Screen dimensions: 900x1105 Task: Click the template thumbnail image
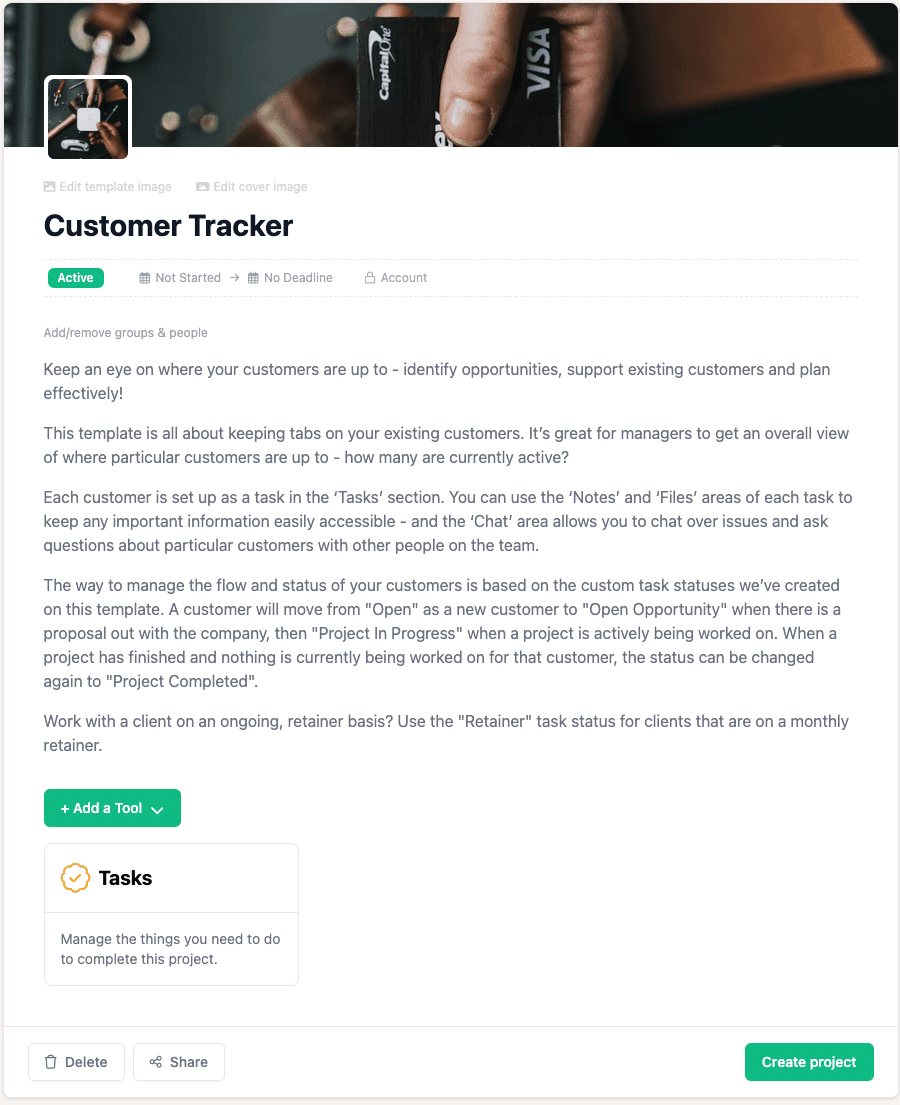(87, 117)
